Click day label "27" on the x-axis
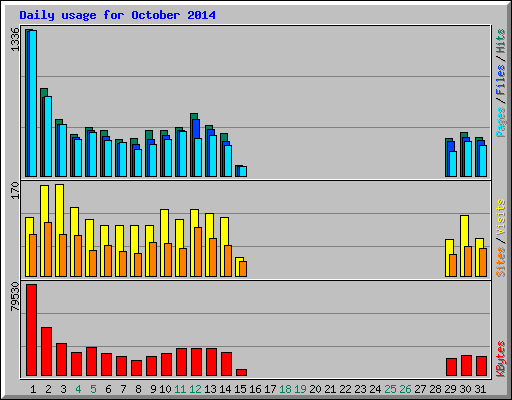This screenshot has width=512, height=400. pyautogui.click(x=420, y=389)
